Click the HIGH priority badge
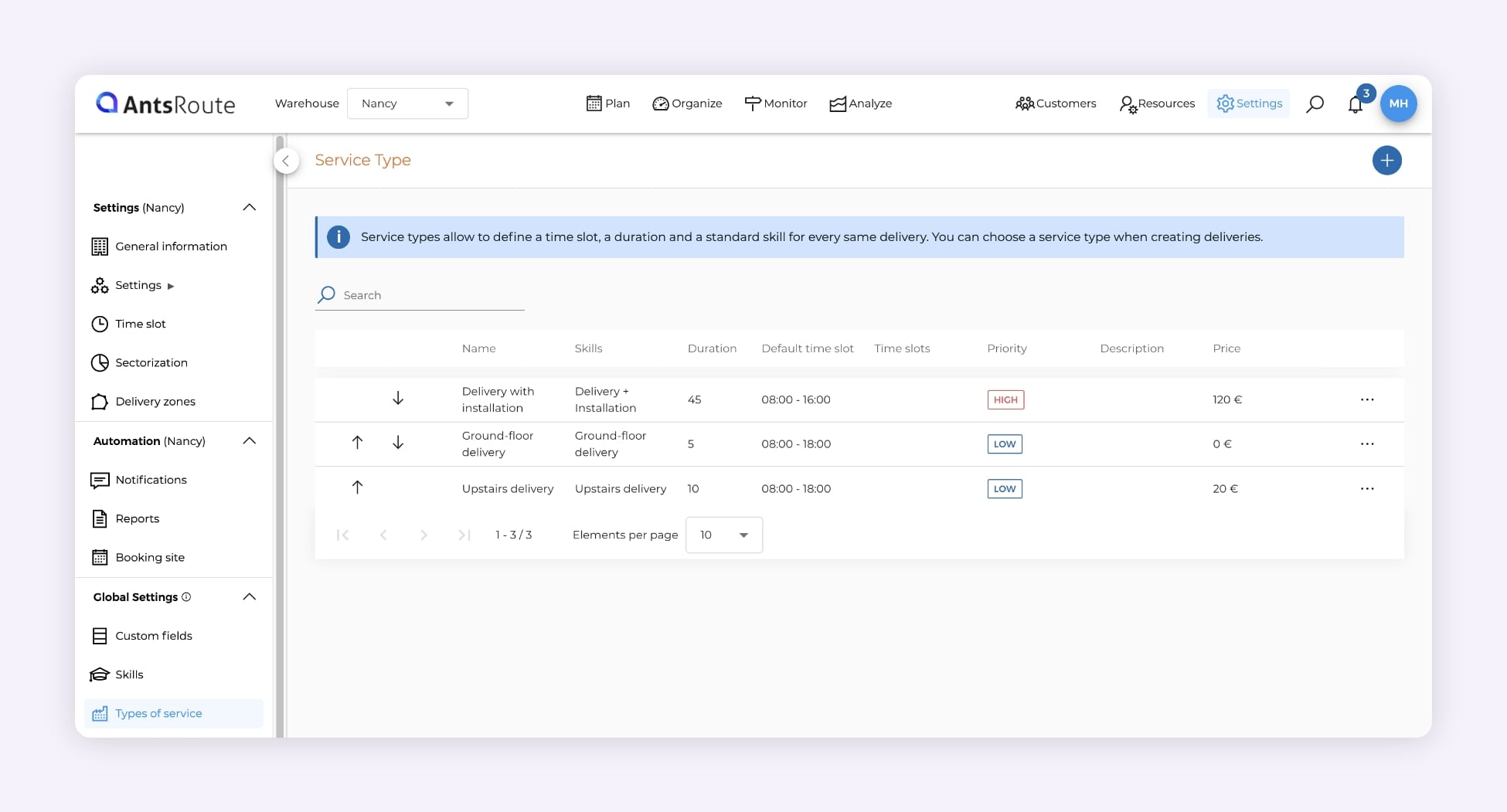Screen dimensions: 1507x812 point(1005,399)
